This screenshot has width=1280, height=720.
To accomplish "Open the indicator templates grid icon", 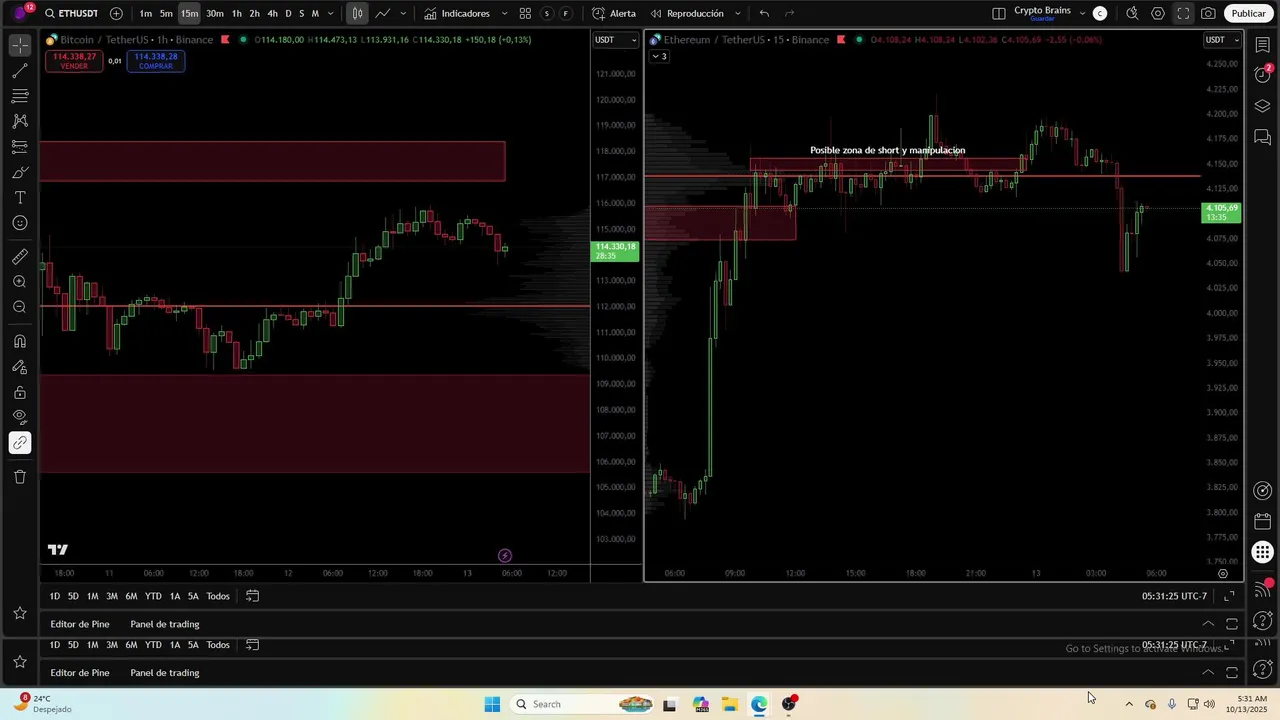I will tap(525, 14).
